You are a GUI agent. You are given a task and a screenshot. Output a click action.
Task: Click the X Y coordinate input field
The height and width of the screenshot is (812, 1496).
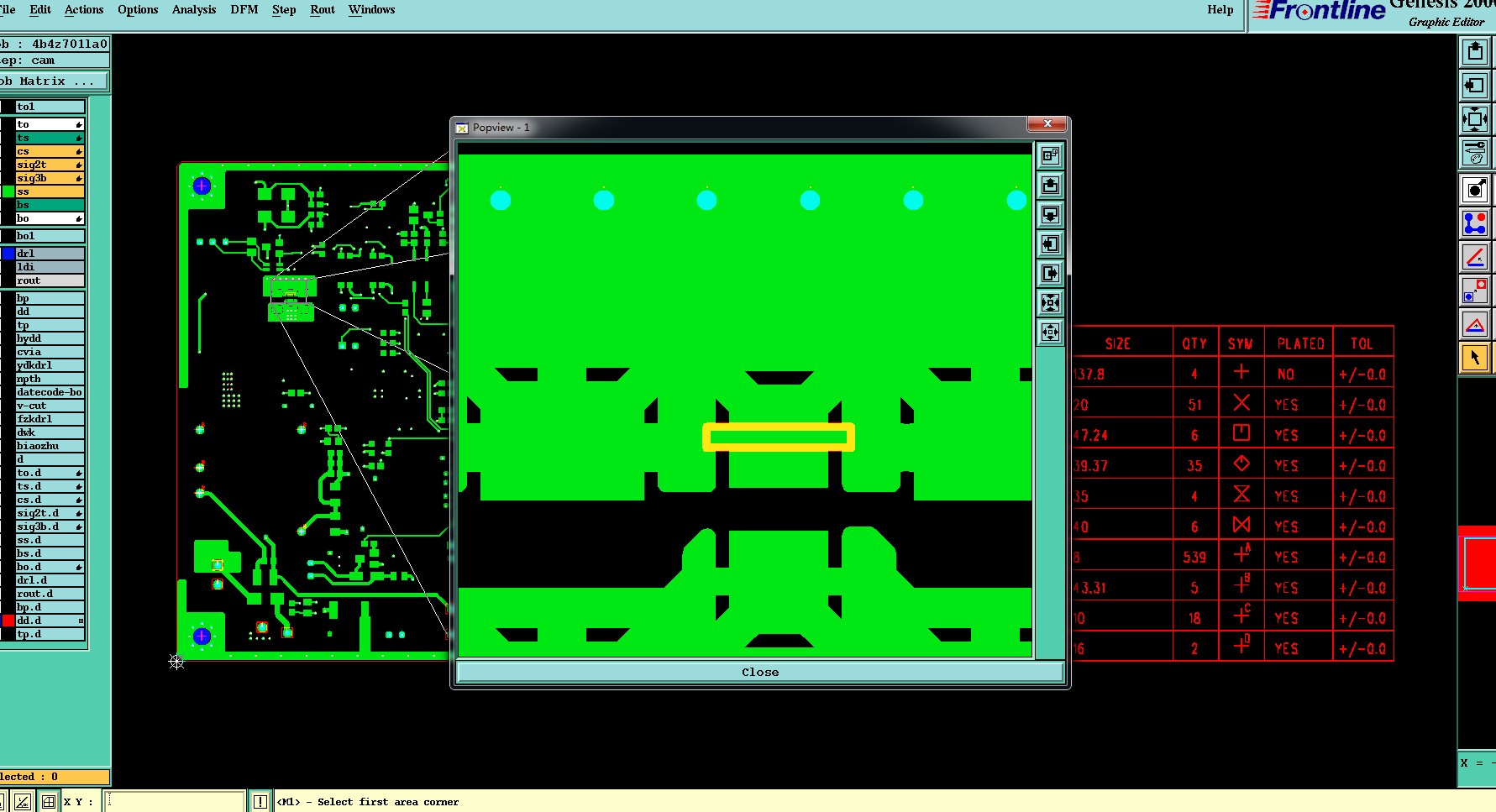[175, 802]
